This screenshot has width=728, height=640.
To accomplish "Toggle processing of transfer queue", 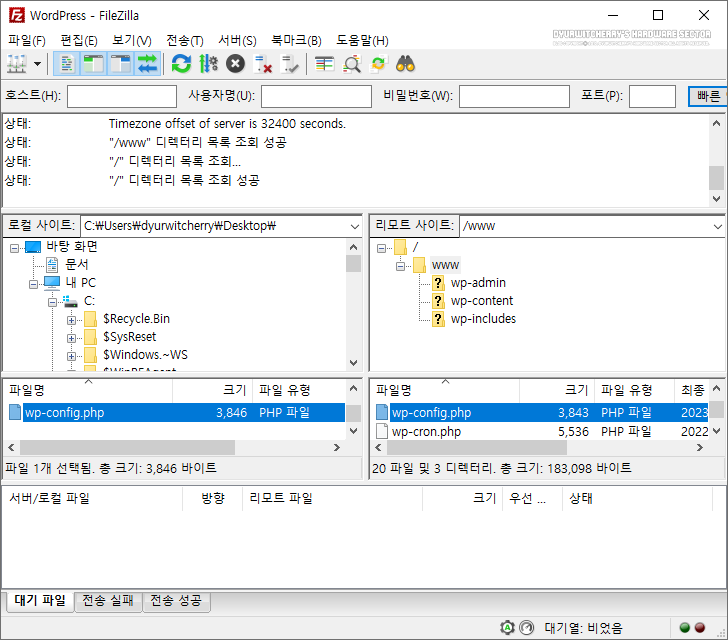I will tap(208, 64).
